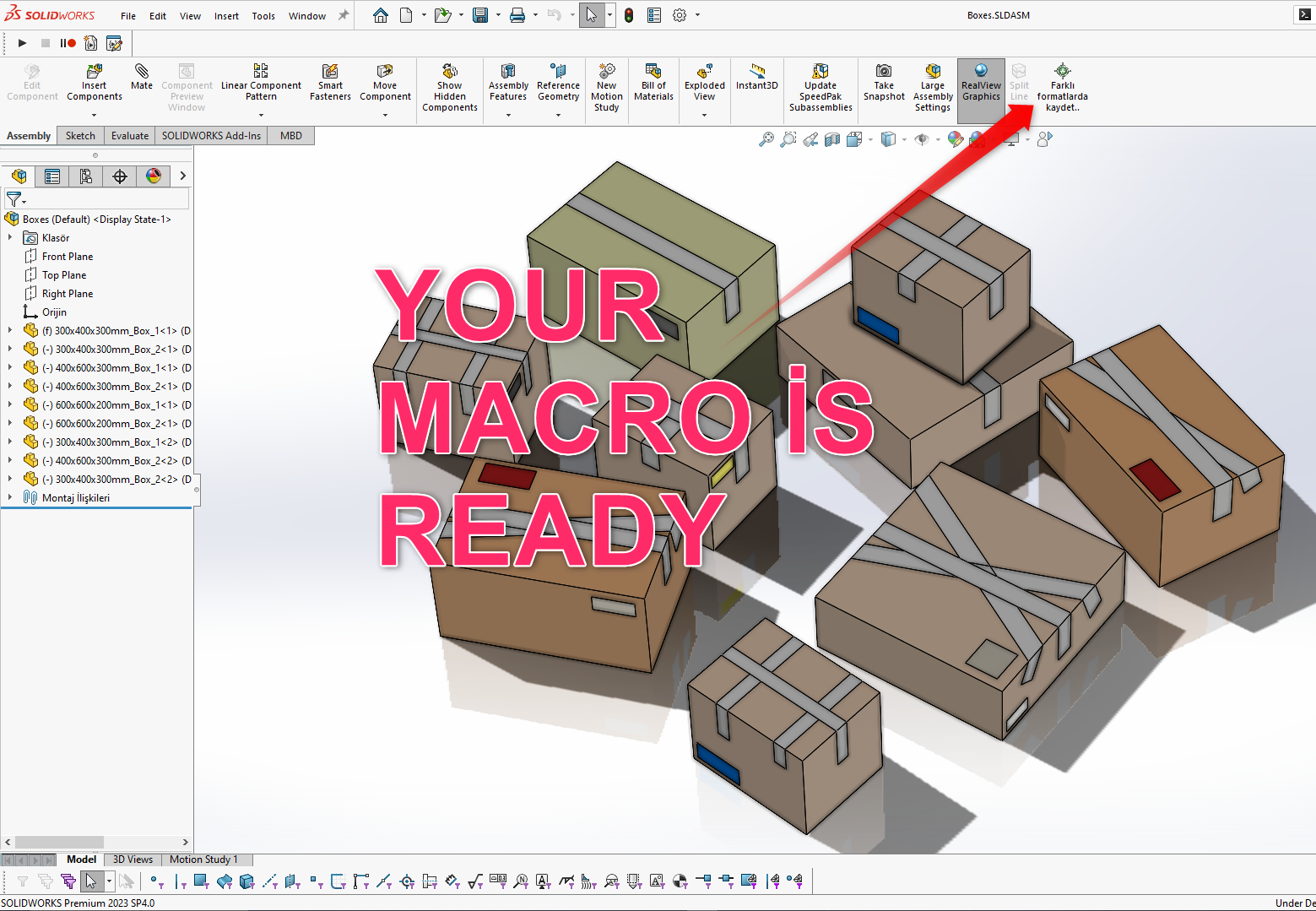The height and width of the screenshot is (911, 1316).
Task: Click the Home icon in top toolbar
Action: (381, 15)
